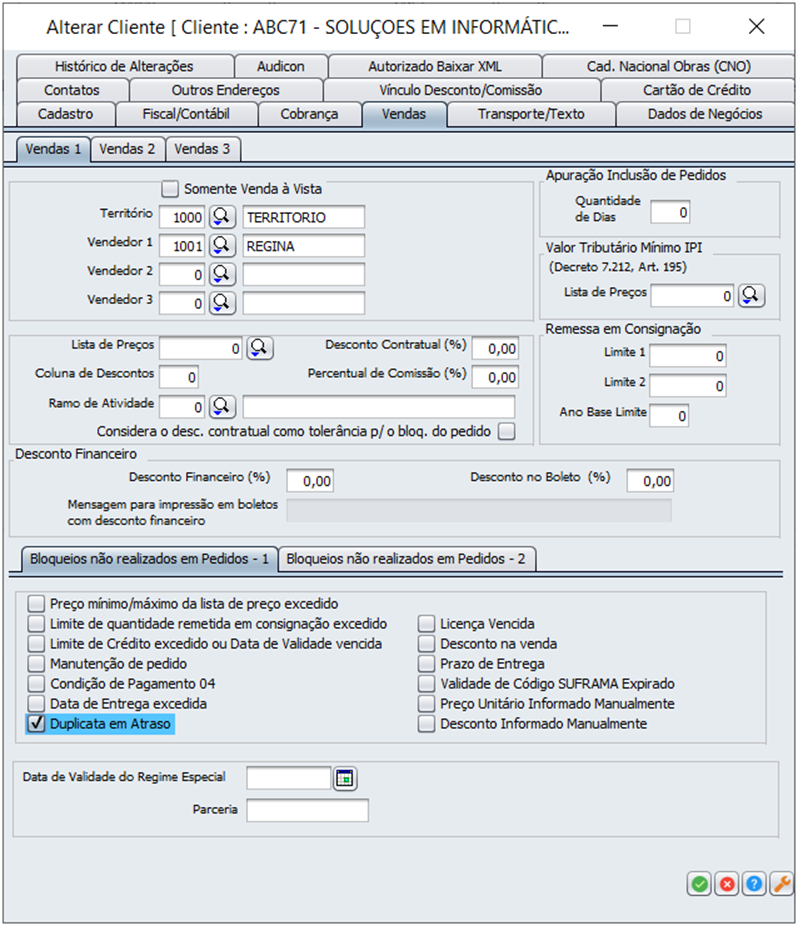The image size is (798, 926).
Task: Open Ramo de Atividade search lookup
Action: (x=222, y=406)
